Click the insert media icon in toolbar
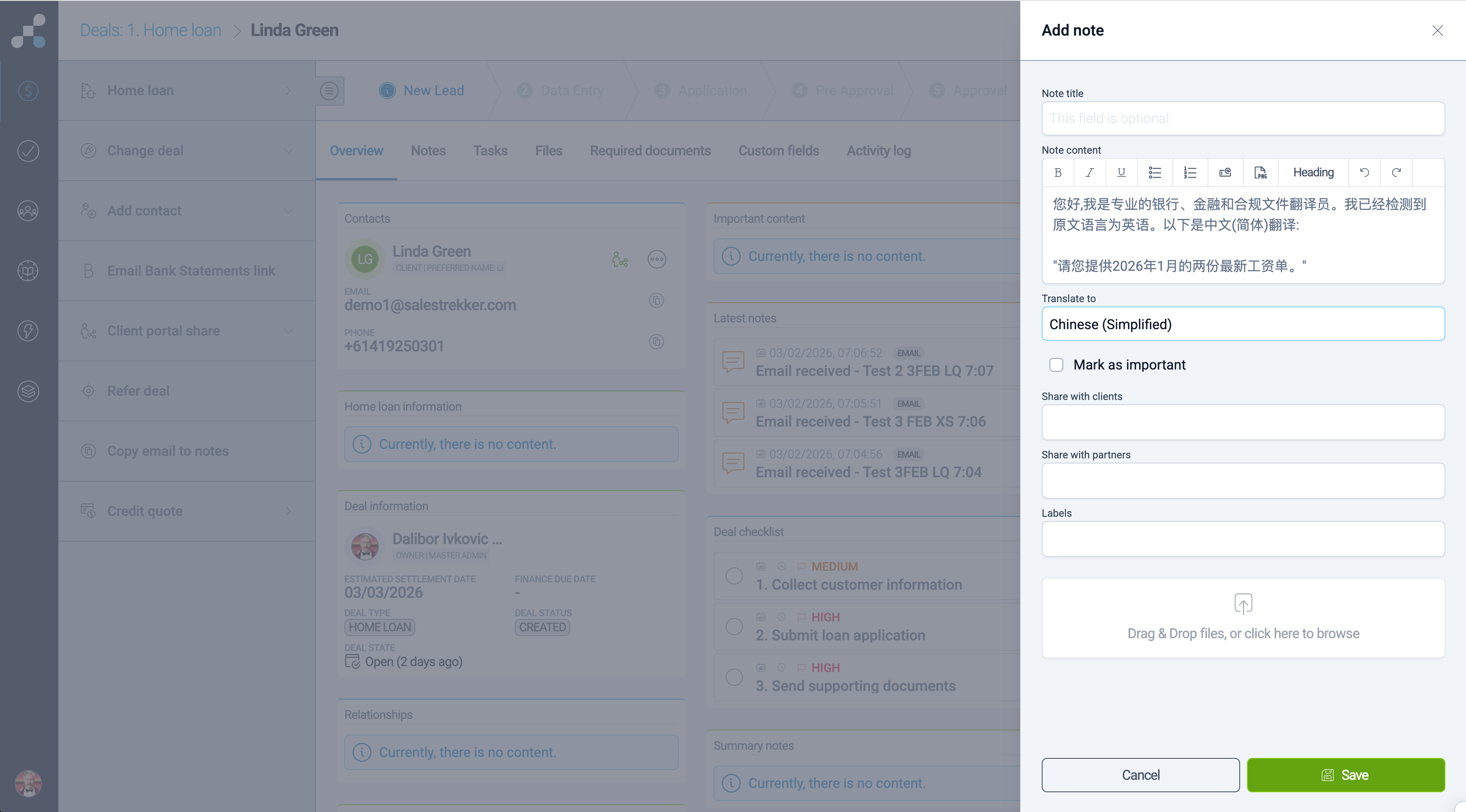Viewport: 1466px width, 812px height. [x=1225, y=172]
